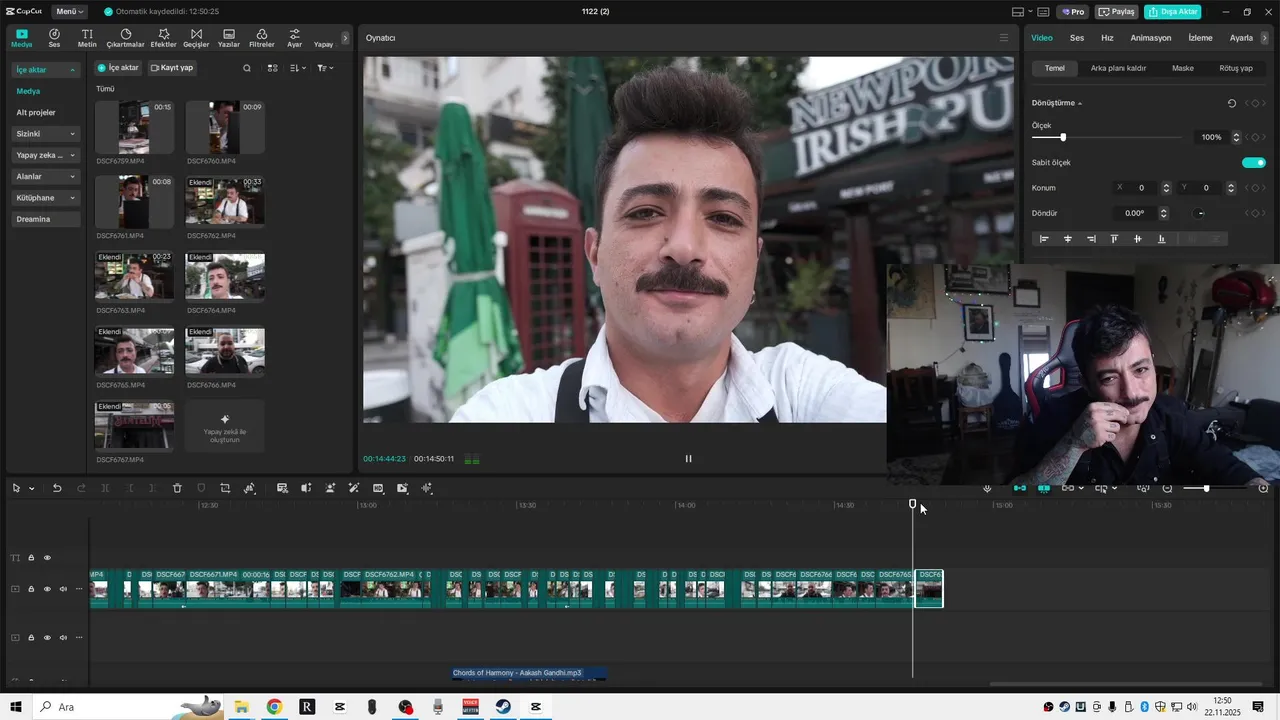Click the undo arrow in timeline toolbar
Screen dimensions: 1280x720
[x=57, y=488]
